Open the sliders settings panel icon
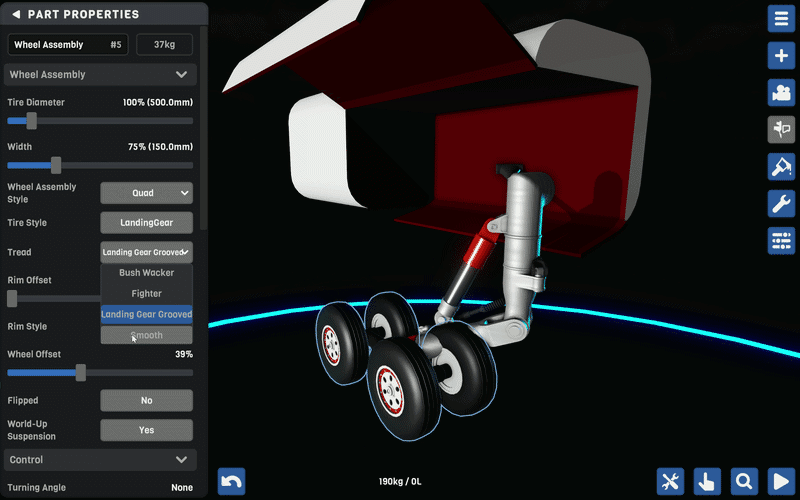Image resolution: width=800 pixels, height=500 pixels. (x=781, y=241)
